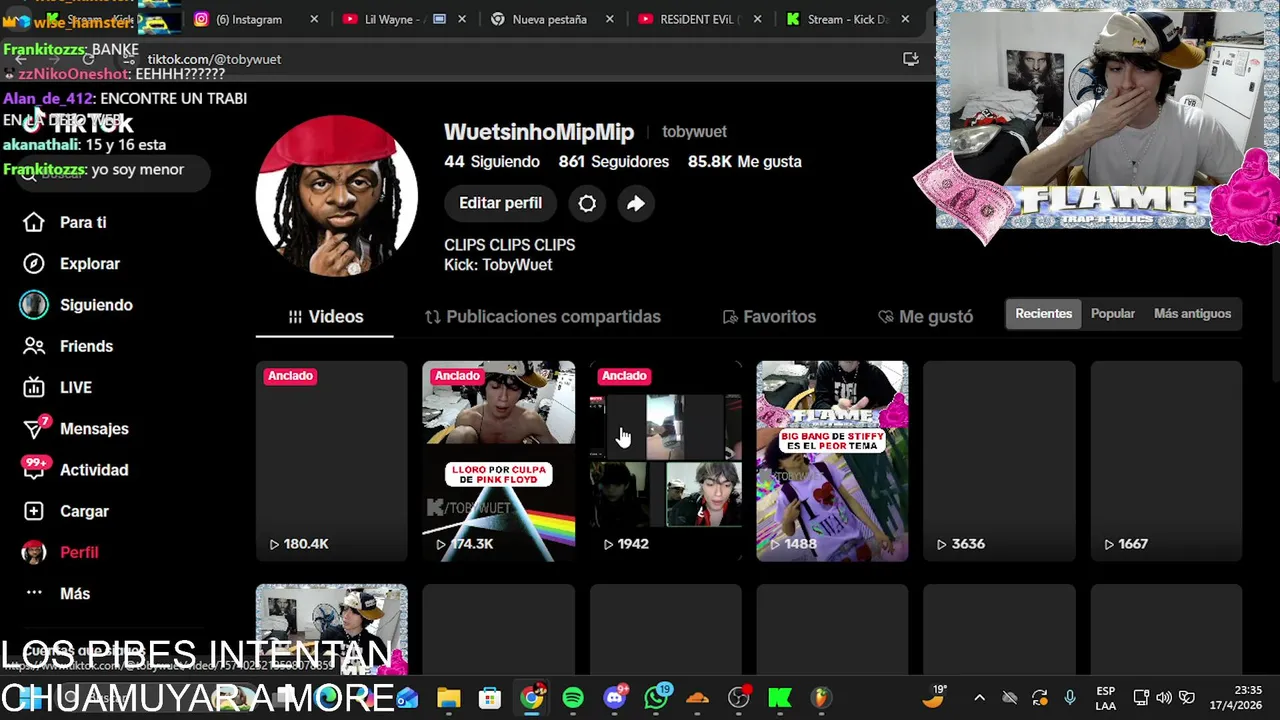Screen dimensions: 1280x720
Task: Open the video with 1667 views
Action: point(1166,461)
